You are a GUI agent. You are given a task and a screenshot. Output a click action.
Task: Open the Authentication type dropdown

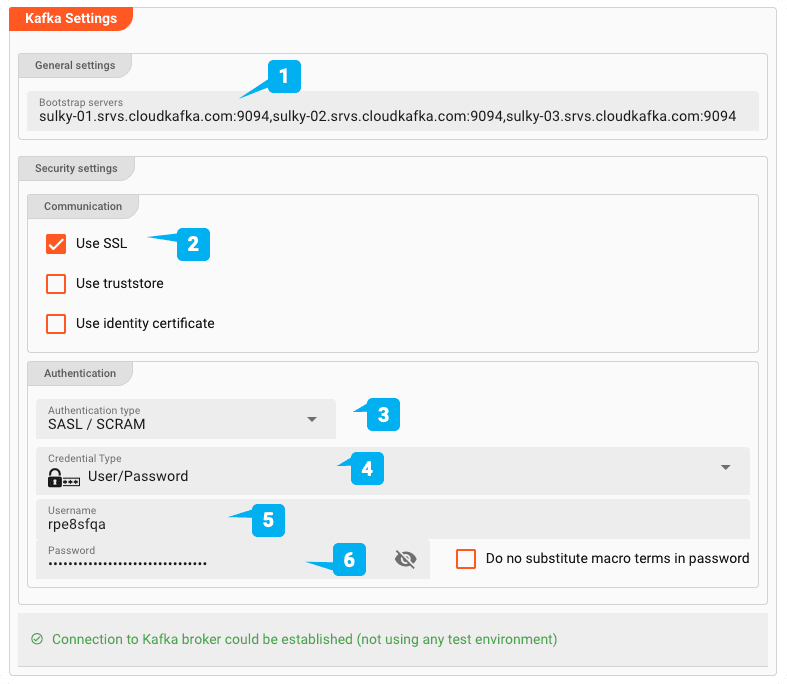(x=186, y=419)
